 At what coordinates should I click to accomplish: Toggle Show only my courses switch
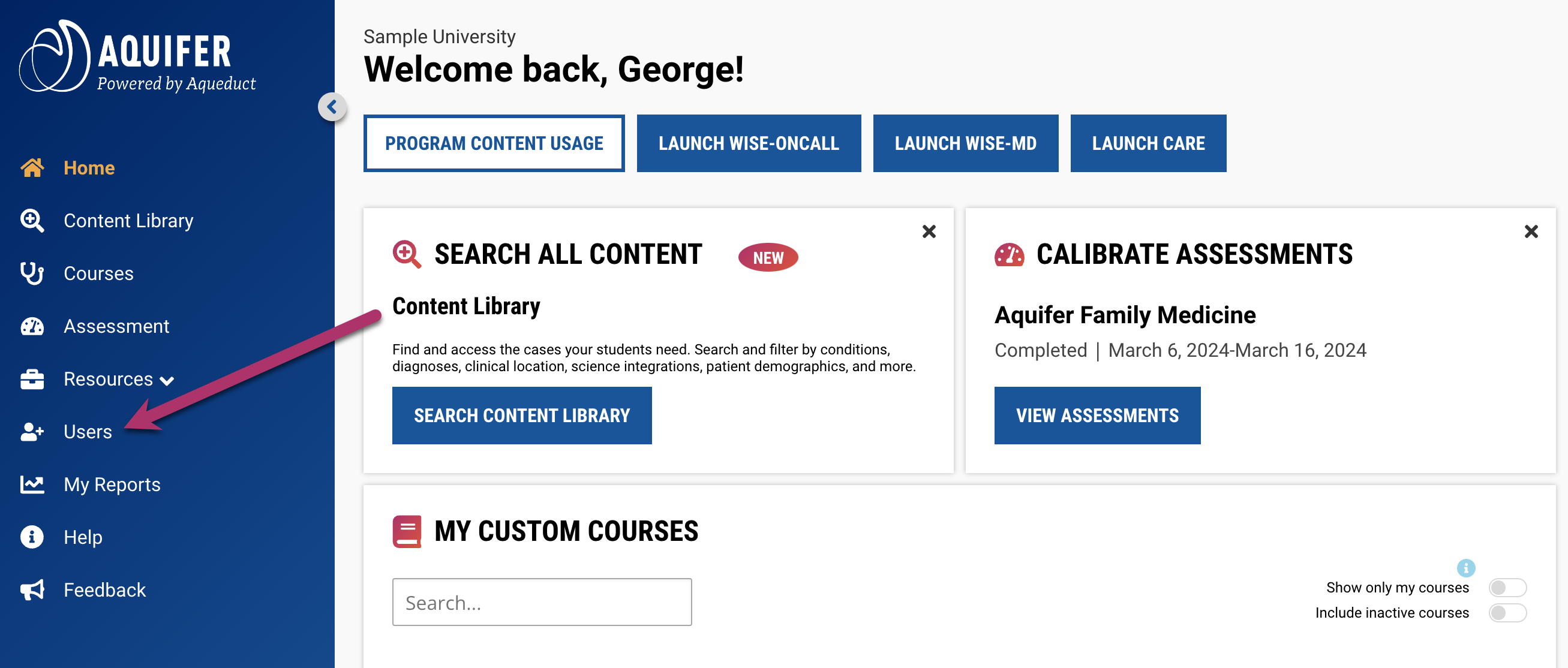(1507, 587)
